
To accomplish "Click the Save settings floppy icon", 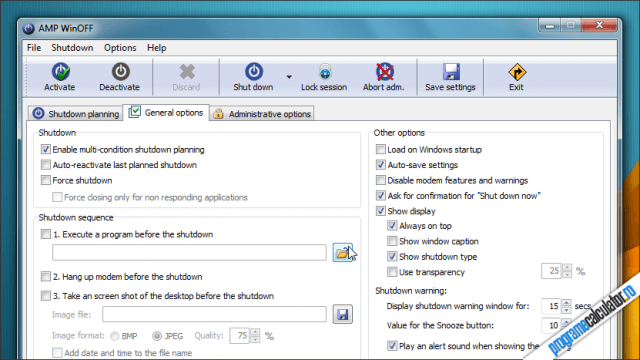I will [451, 72].
